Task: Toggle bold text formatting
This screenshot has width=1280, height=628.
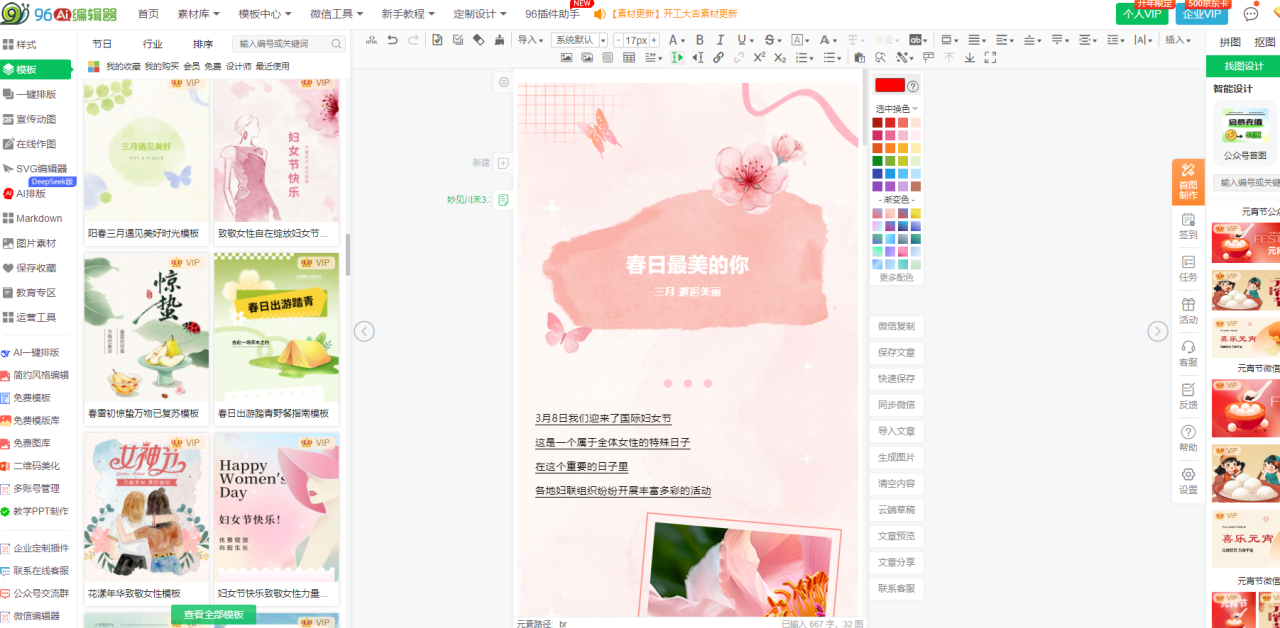Action: click(x=699, y=40)
